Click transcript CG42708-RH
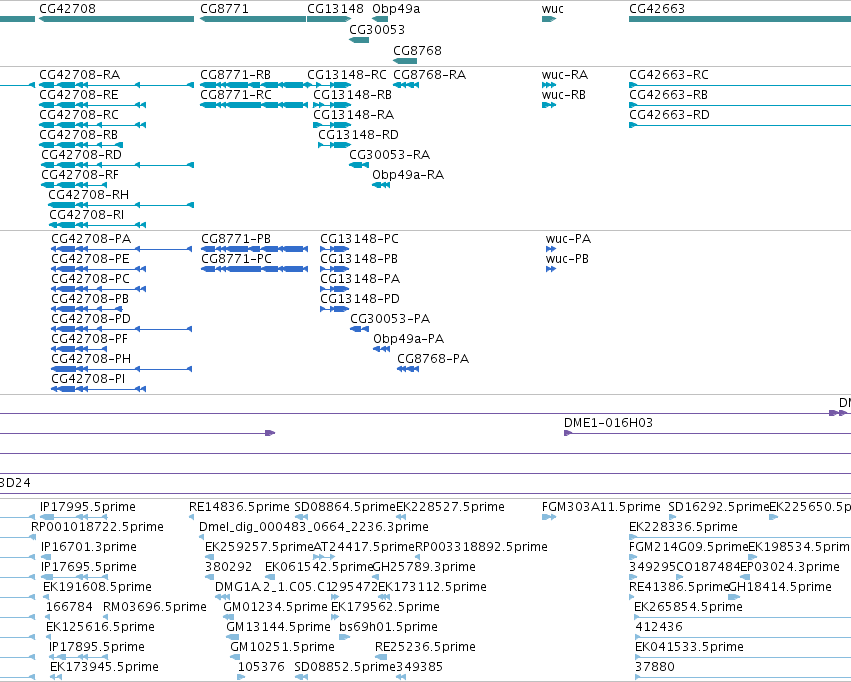851x682 pixels. [88, 195]
